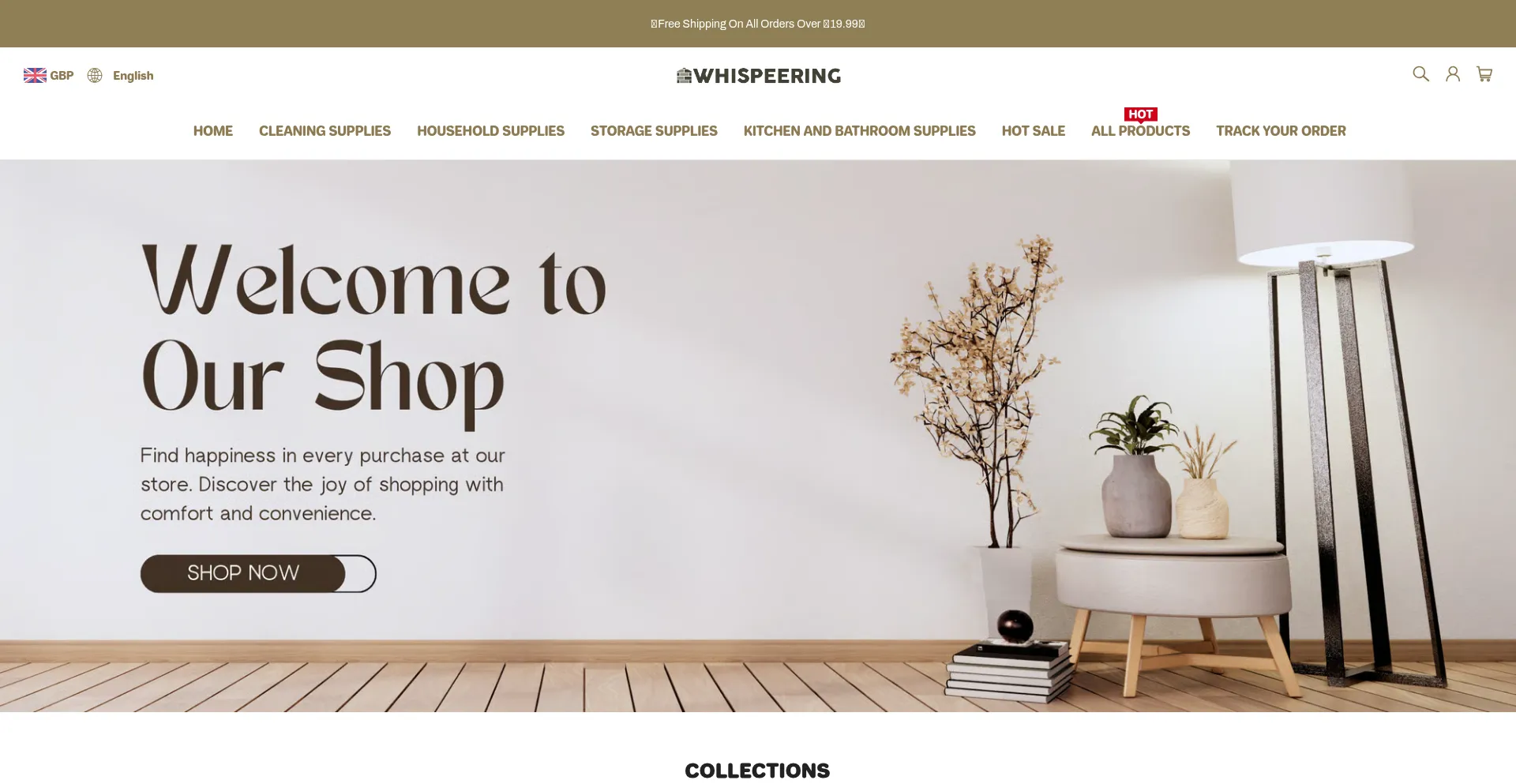Click TRACK YOUR ORDER link
1516x784 pixels.
[1281, 131]
